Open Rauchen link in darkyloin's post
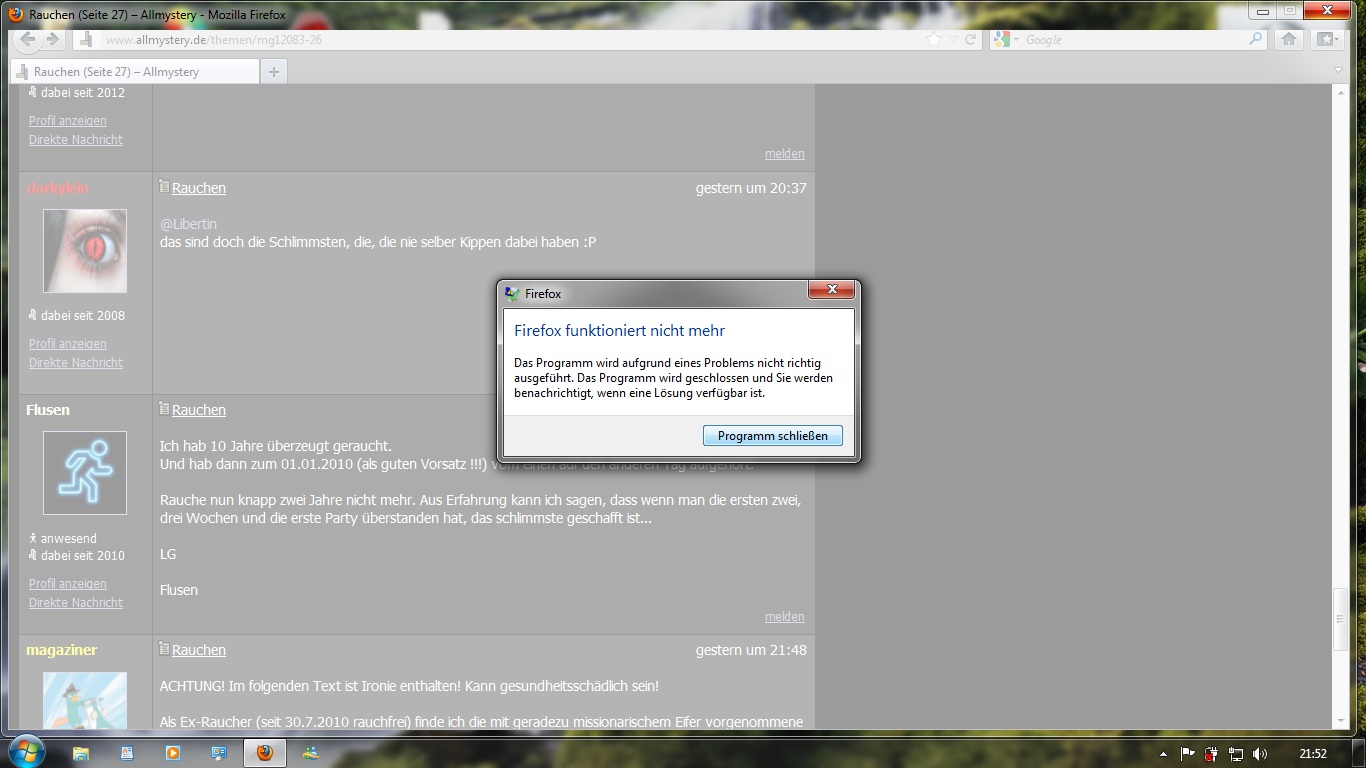 pyautogui.click(x=199, y=188)
